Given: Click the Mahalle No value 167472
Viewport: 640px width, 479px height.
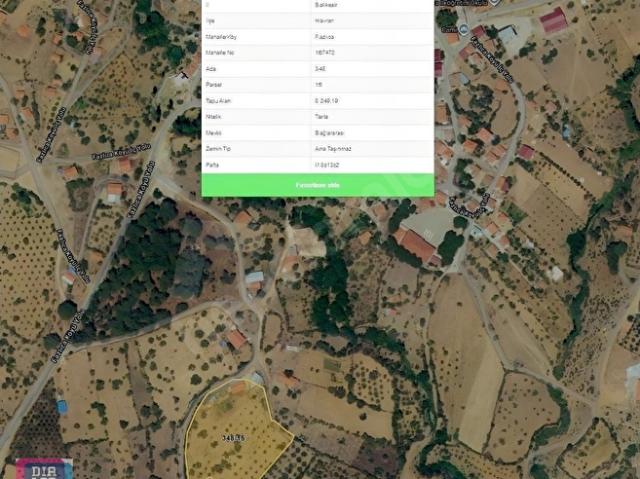Looking at the screenshot, I should 325,53.
